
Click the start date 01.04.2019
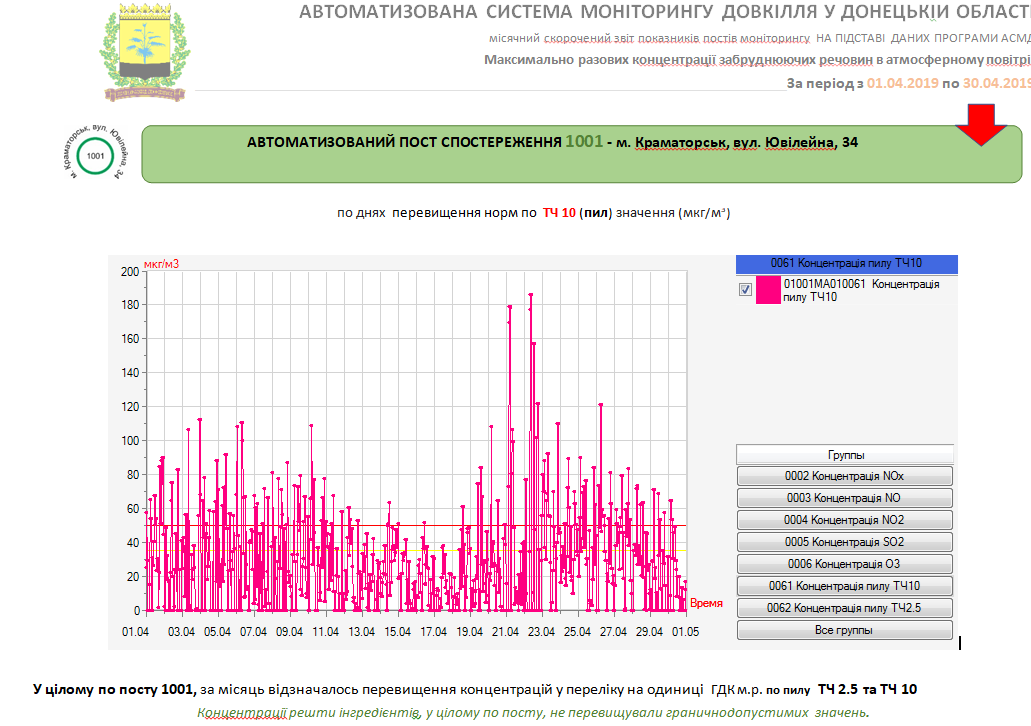902,83
